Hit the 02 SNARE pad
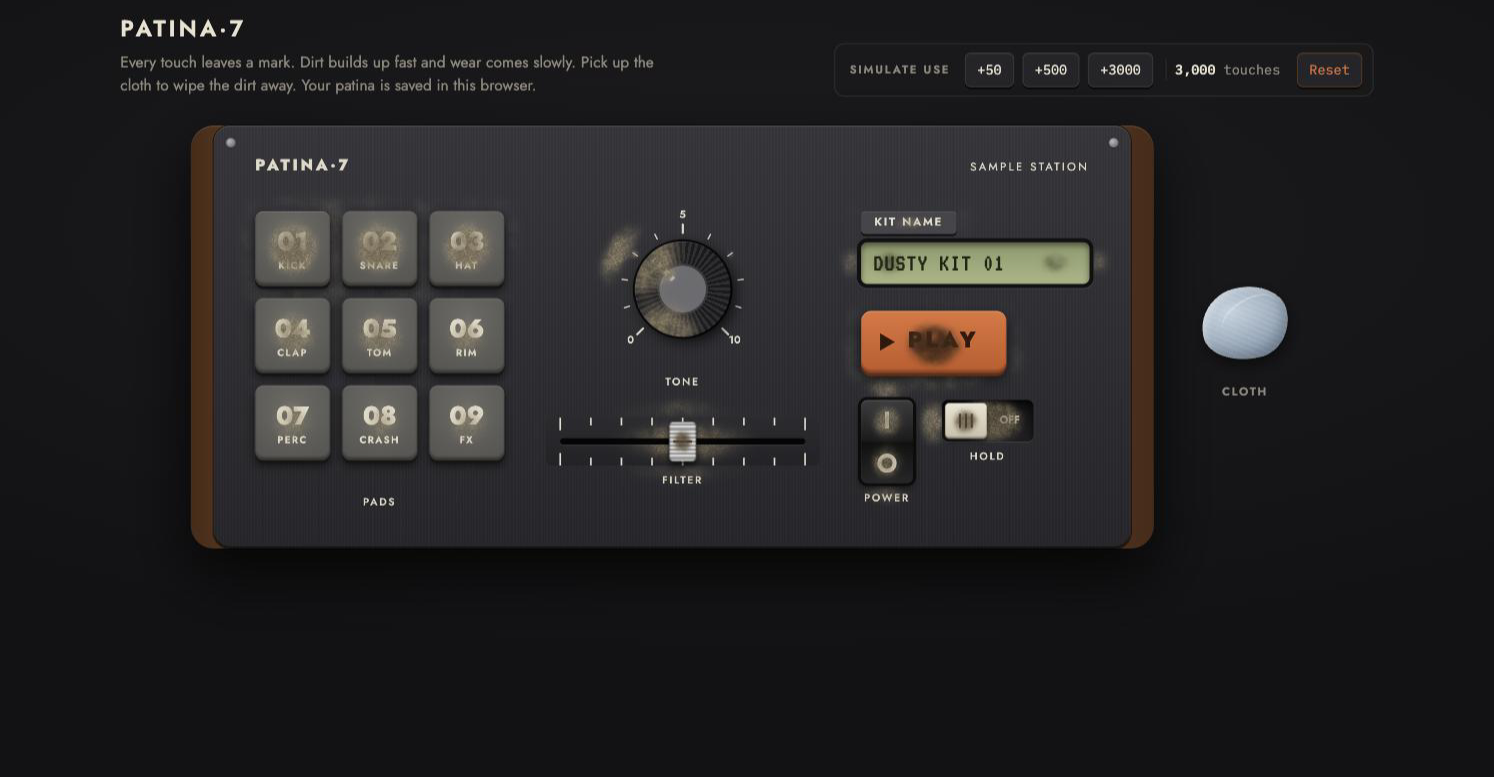The image size is (1494, 777). [379, 248]
